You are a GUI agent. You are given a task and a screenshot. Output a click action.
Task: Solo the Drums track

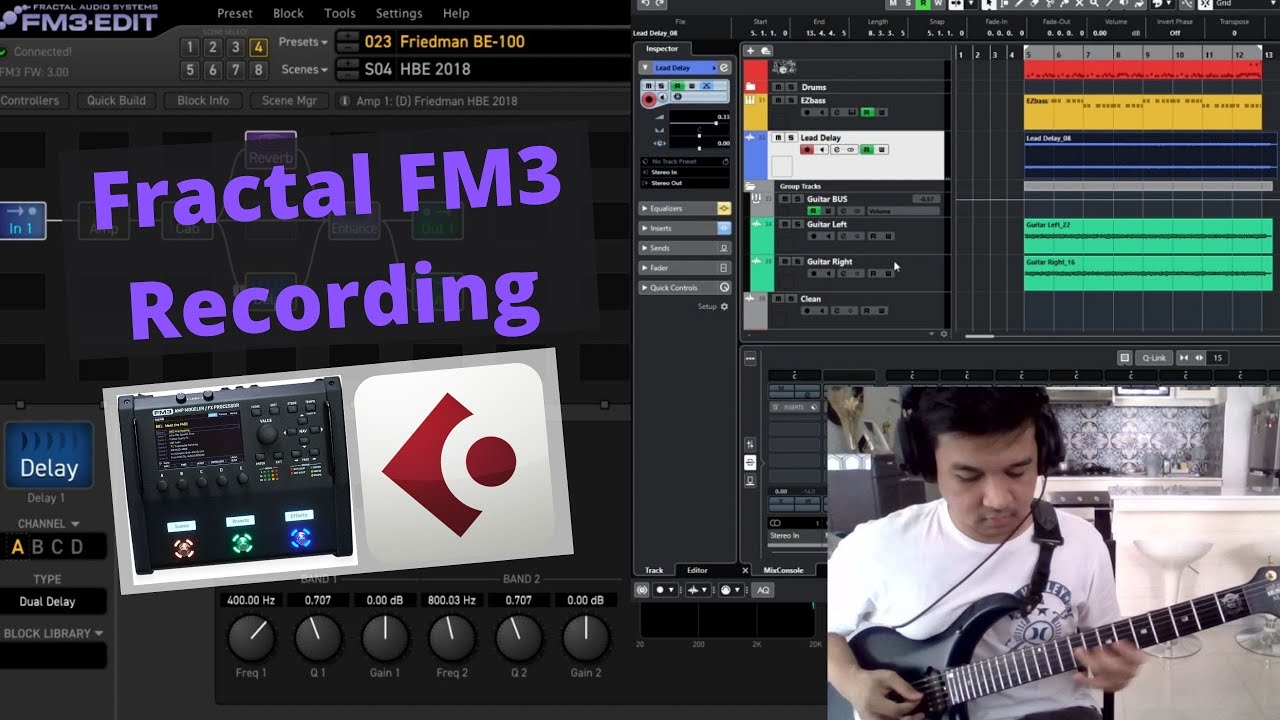tap(791, 87)
